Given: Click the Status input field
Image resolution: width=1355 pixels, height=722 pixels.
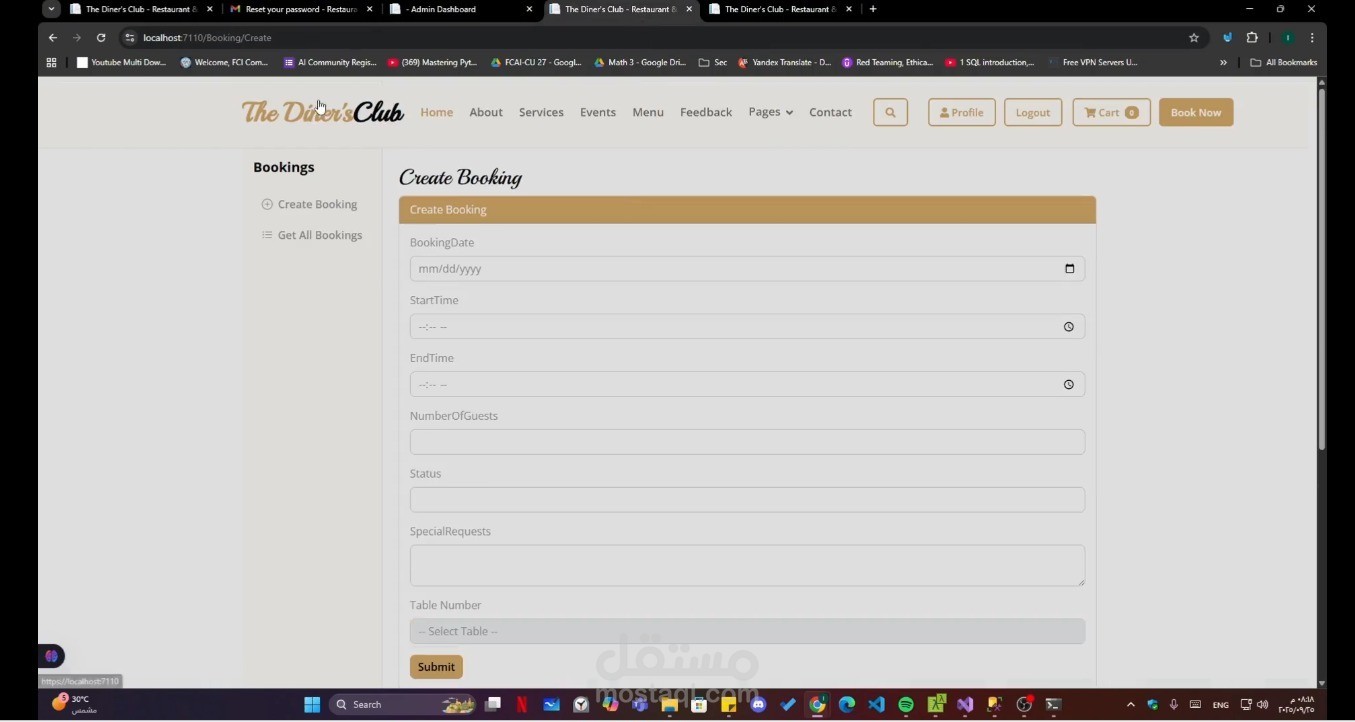Looking at the screenshot, I should point(747,500).
